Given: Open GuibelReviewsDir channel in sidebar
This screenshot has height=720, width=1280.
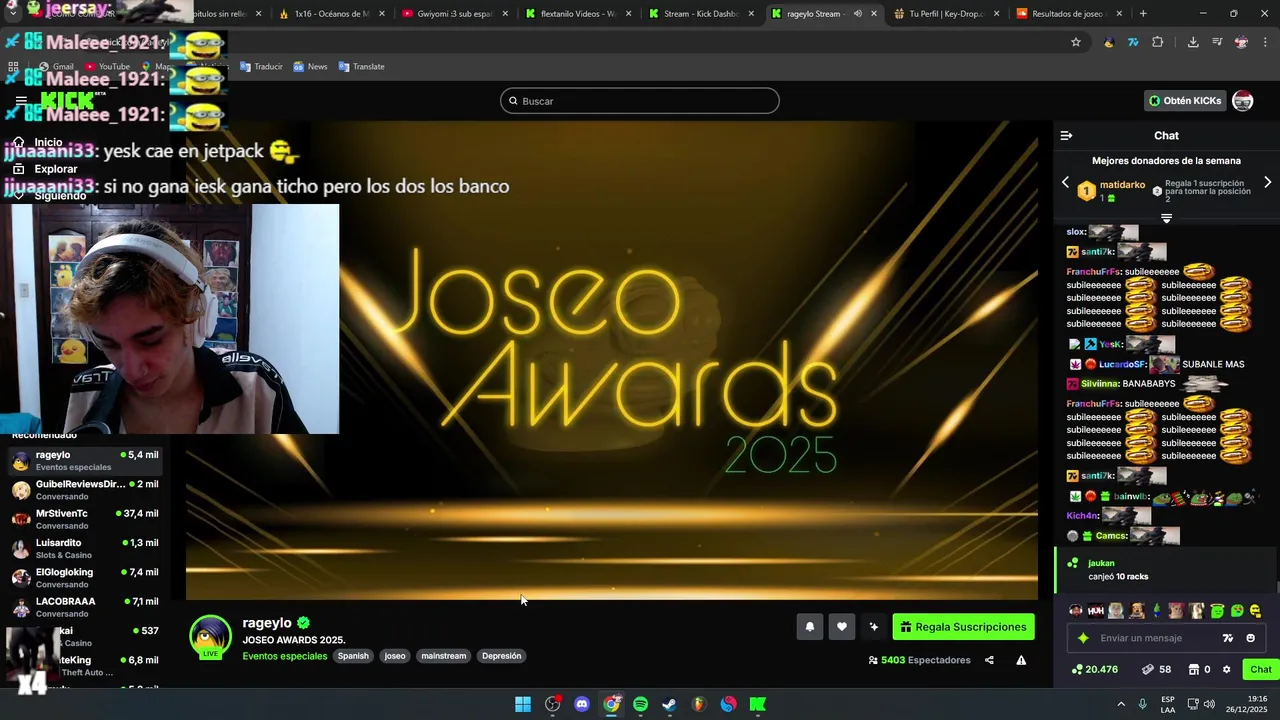Looking at the screenshot, I should coord(85,490).
